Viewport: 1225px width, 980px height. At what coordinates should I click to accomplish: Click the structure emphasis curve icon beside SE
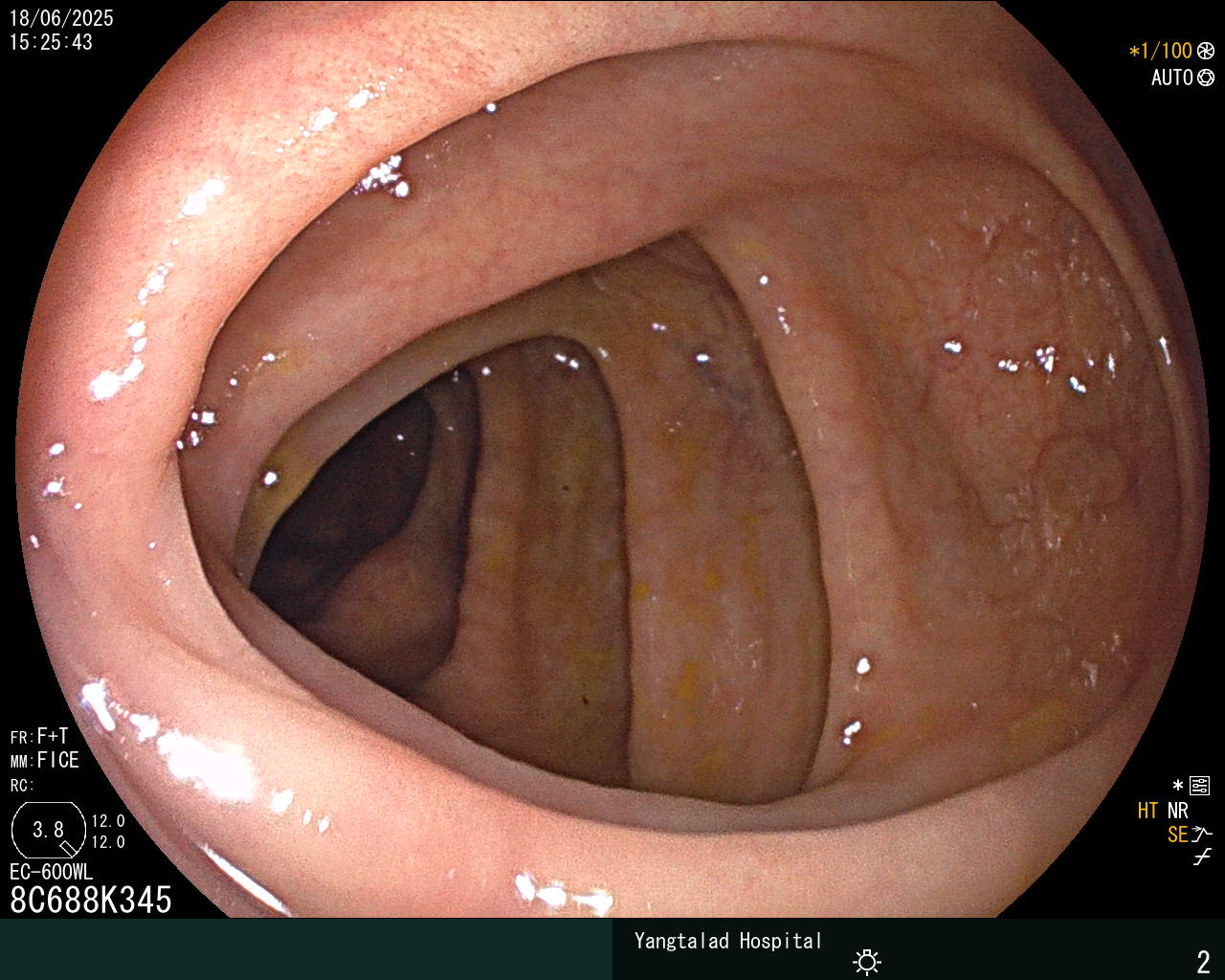[x=1202, y=834]
